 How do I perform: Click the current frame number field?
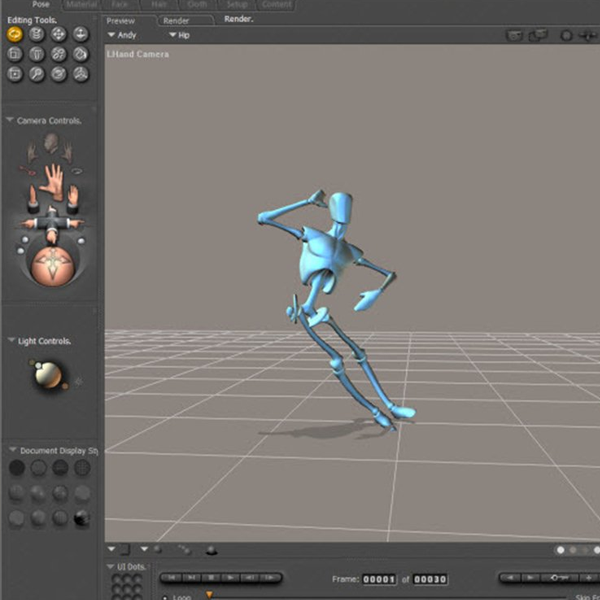(x=379, y=579)
